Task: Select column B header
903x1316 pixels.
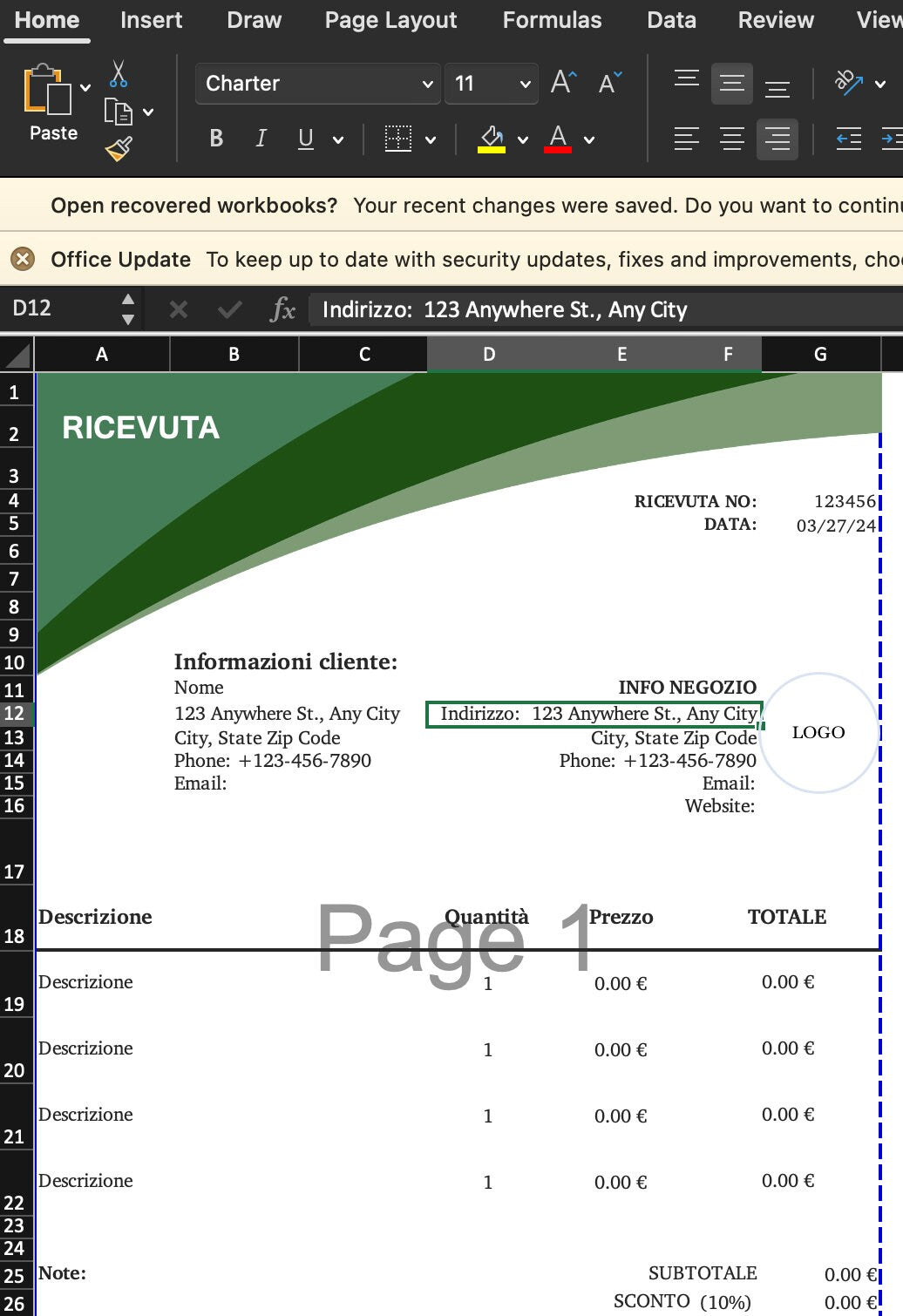Action: [234, 354]
